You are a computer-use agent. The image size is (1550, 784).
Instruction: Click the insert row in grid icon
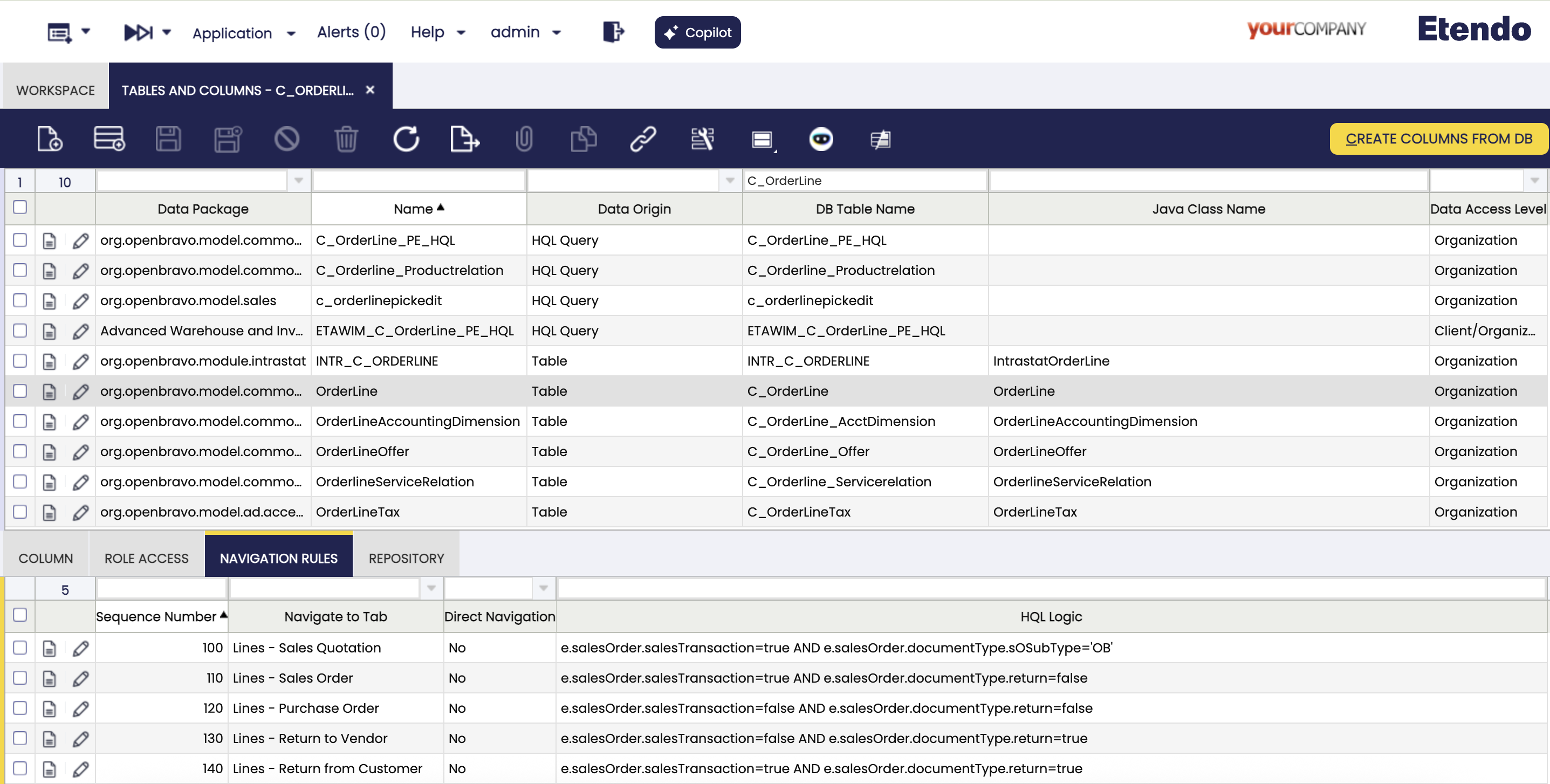tap(109, 139)
